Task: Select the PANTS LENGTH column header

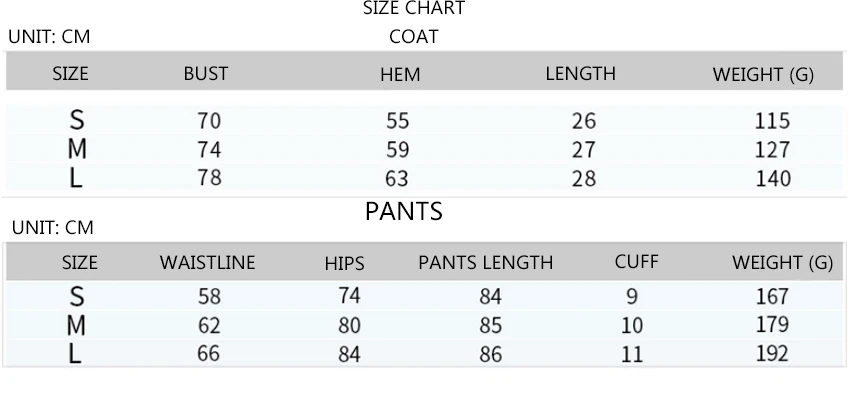Action: 485,263
